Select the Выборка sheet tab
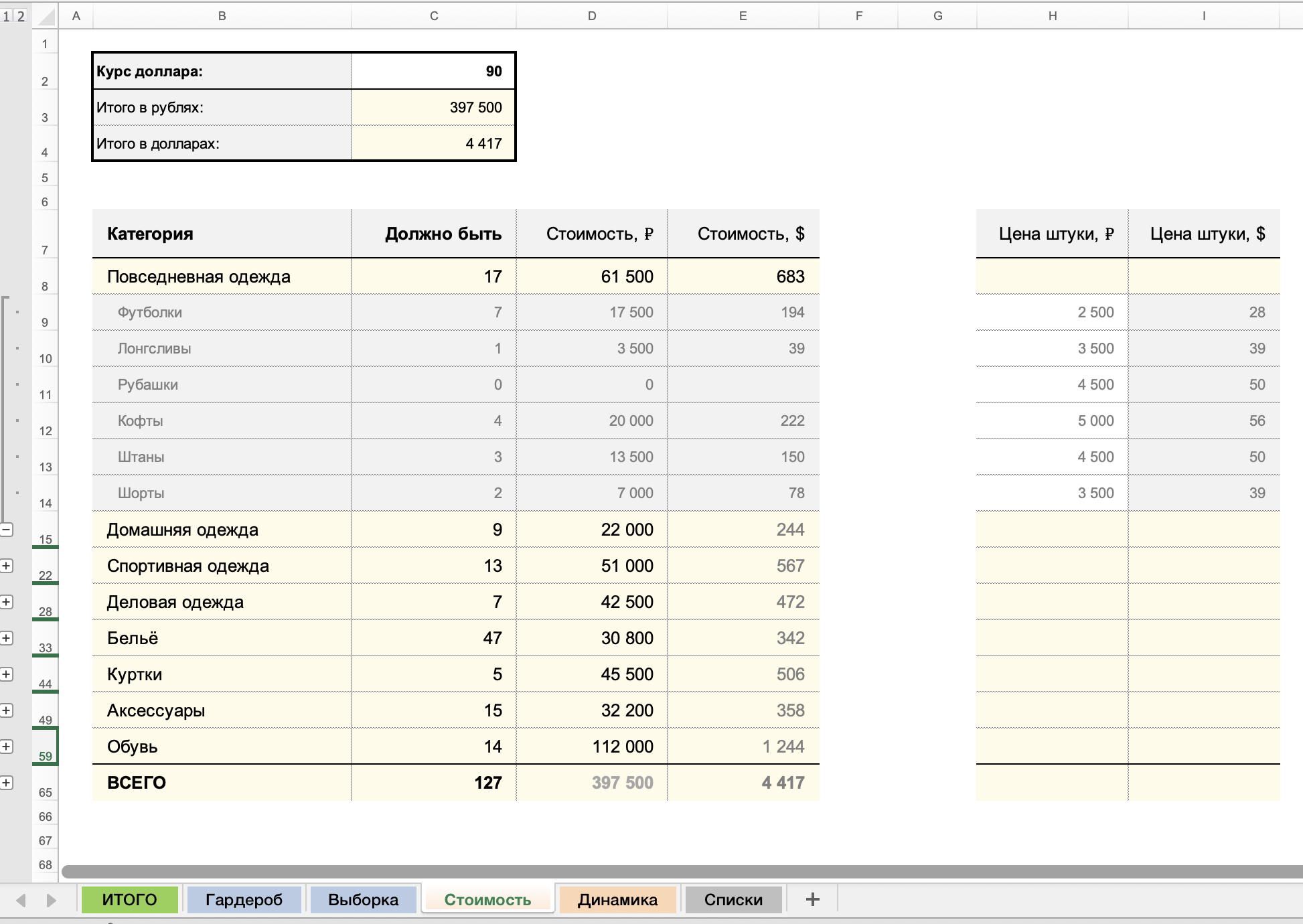The image size is (1303, 924). (363, 899)
